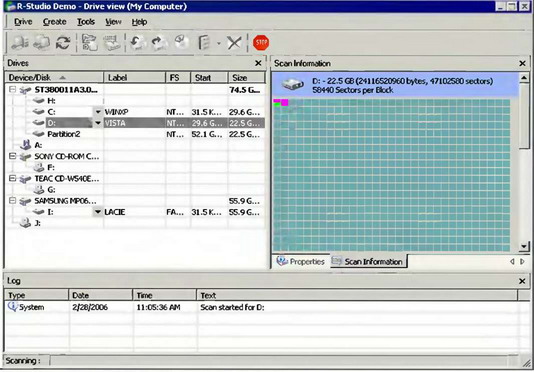Click the second toolbar computer icon
534x372 pixels.
42,43
